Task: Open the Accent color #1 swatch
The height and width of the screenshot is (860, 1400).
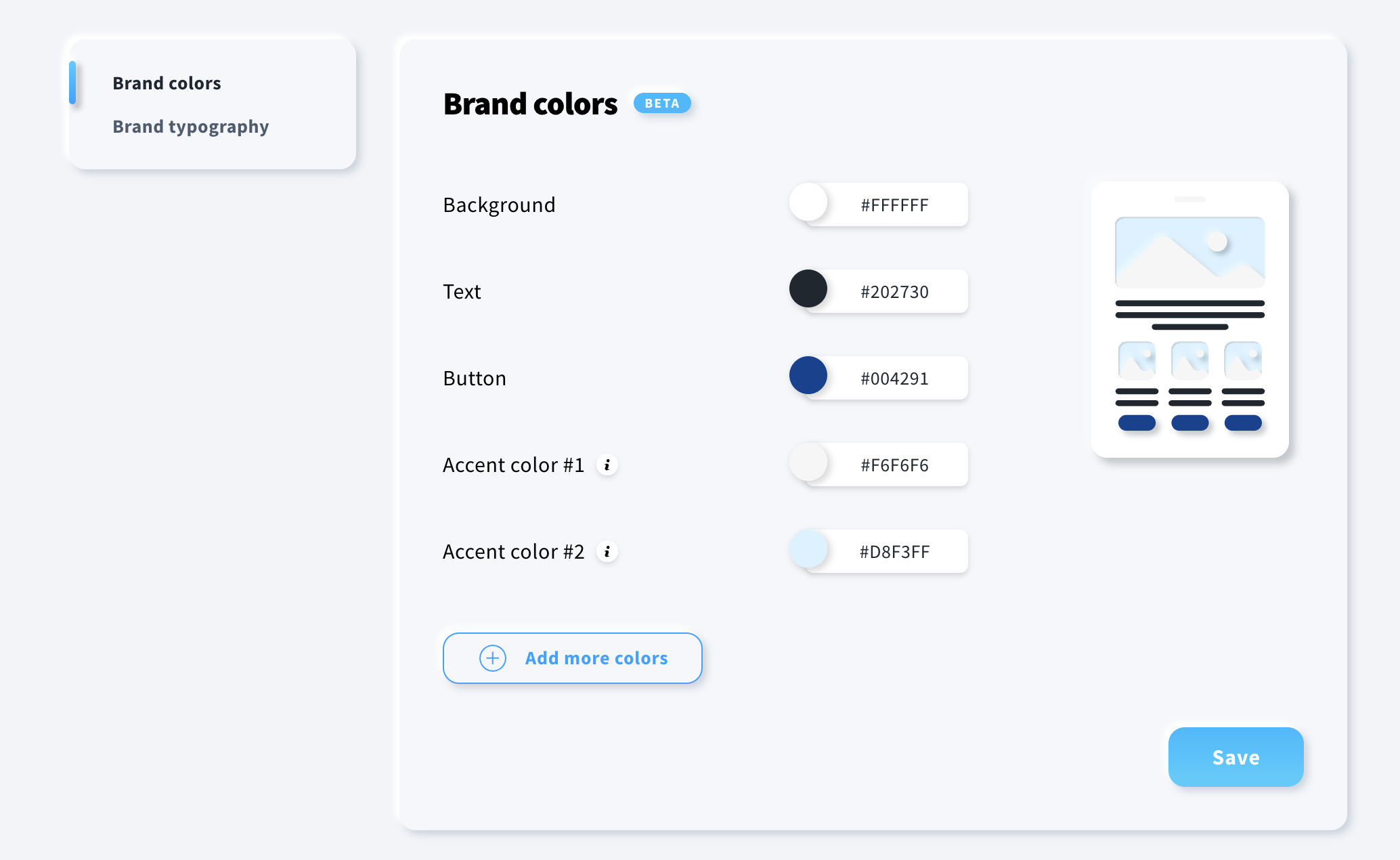Action: (x=808, y=462)
